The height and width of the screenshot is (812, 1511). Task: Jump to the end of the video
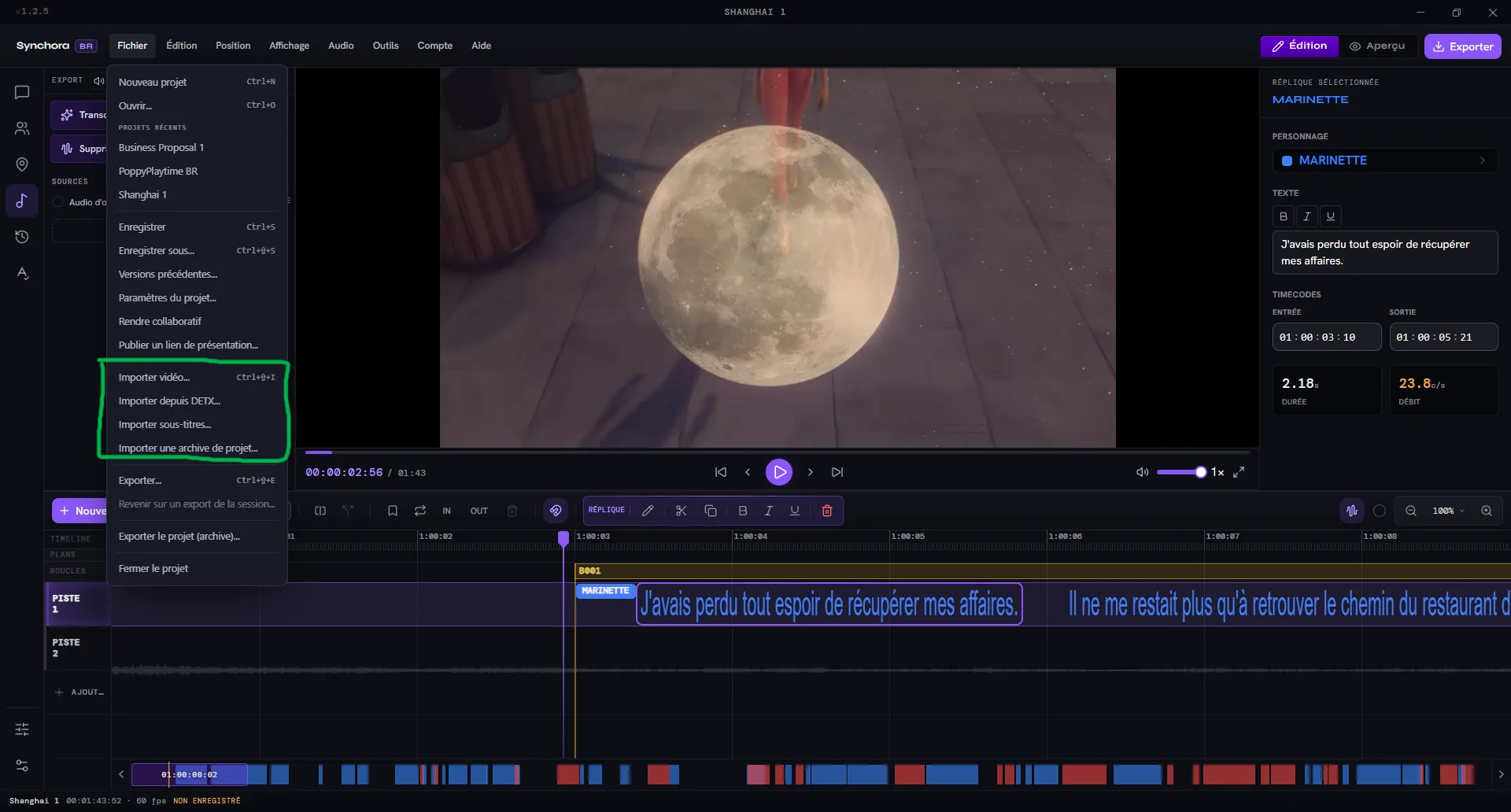[837, 472]
